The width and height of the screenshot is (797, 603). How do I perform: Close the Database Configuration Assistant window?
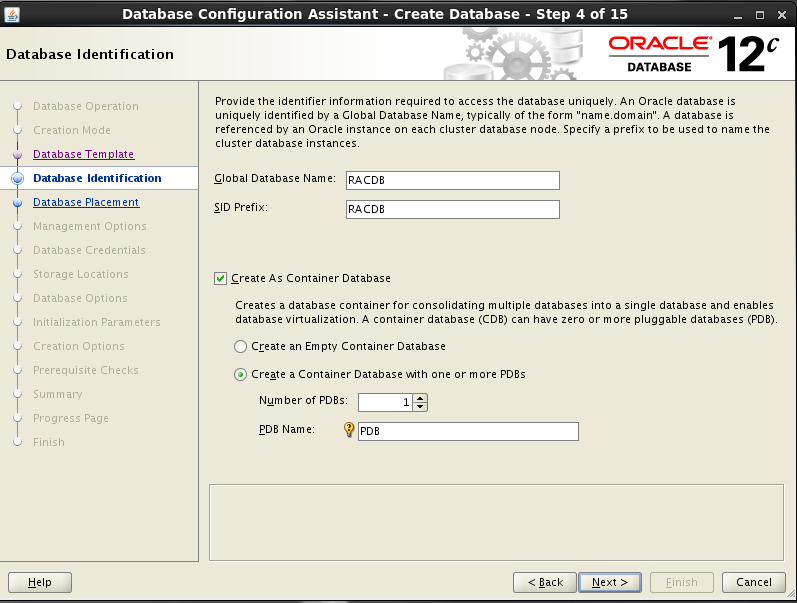pos(782,15)
